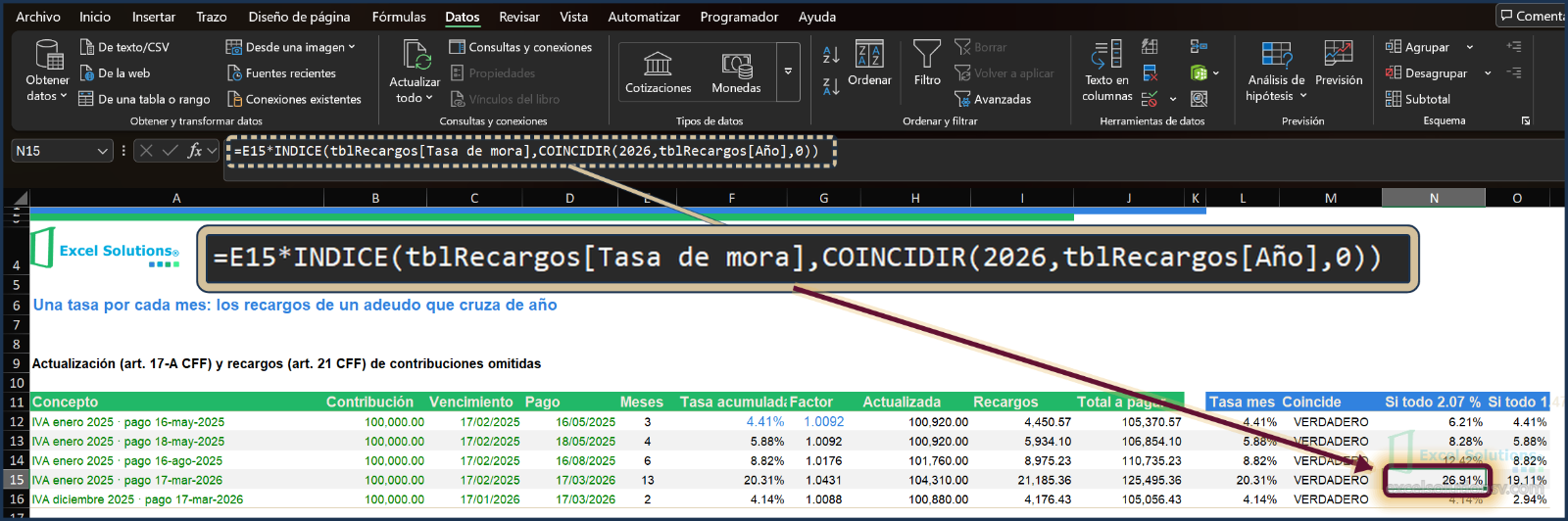Expand Desagrupar dropdown arrow
The width and height of the screenshot is (1568, 521).
click(1488, 73)
